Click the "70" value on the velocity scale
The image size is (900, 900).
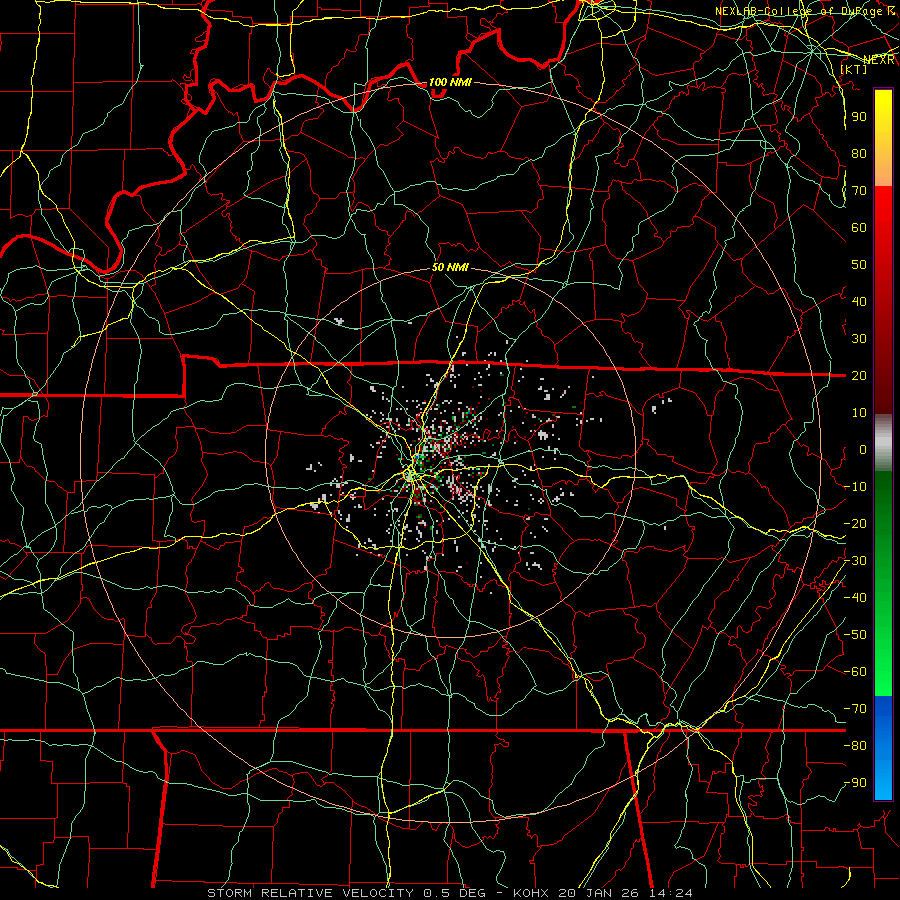coord(859,191)
